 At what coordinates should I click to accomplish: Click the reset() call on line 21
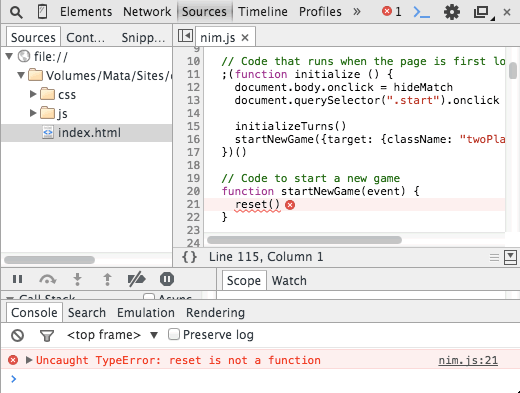pos(257,204)
